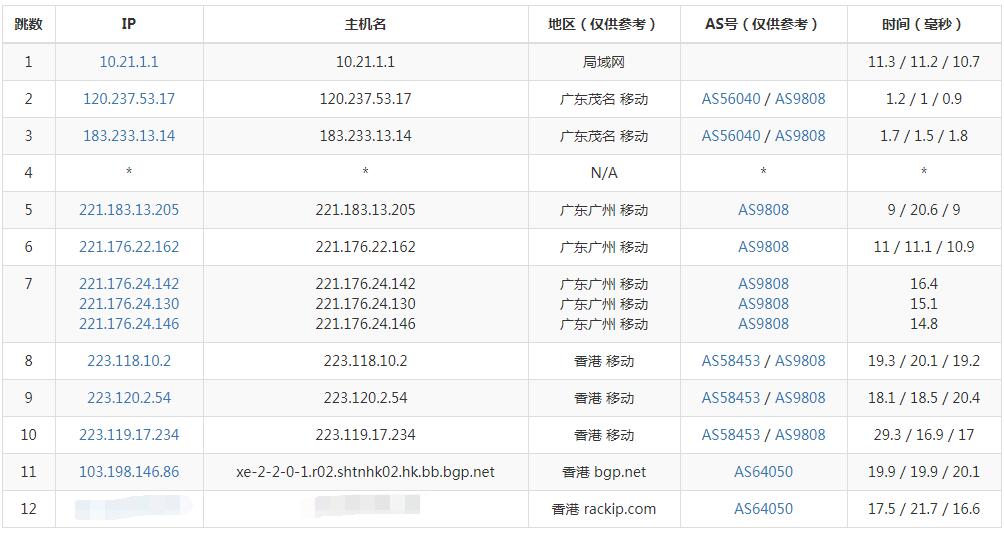Image resolution: width=1004 pixels, height=536 pixels.
Task: Open the 103.198.146.86 IP link
Action: tap(129, 472)
